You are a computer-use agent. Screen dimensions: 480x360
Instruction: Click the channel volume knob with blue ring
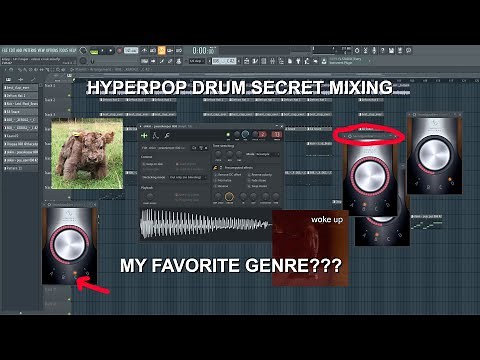(245, 134)
